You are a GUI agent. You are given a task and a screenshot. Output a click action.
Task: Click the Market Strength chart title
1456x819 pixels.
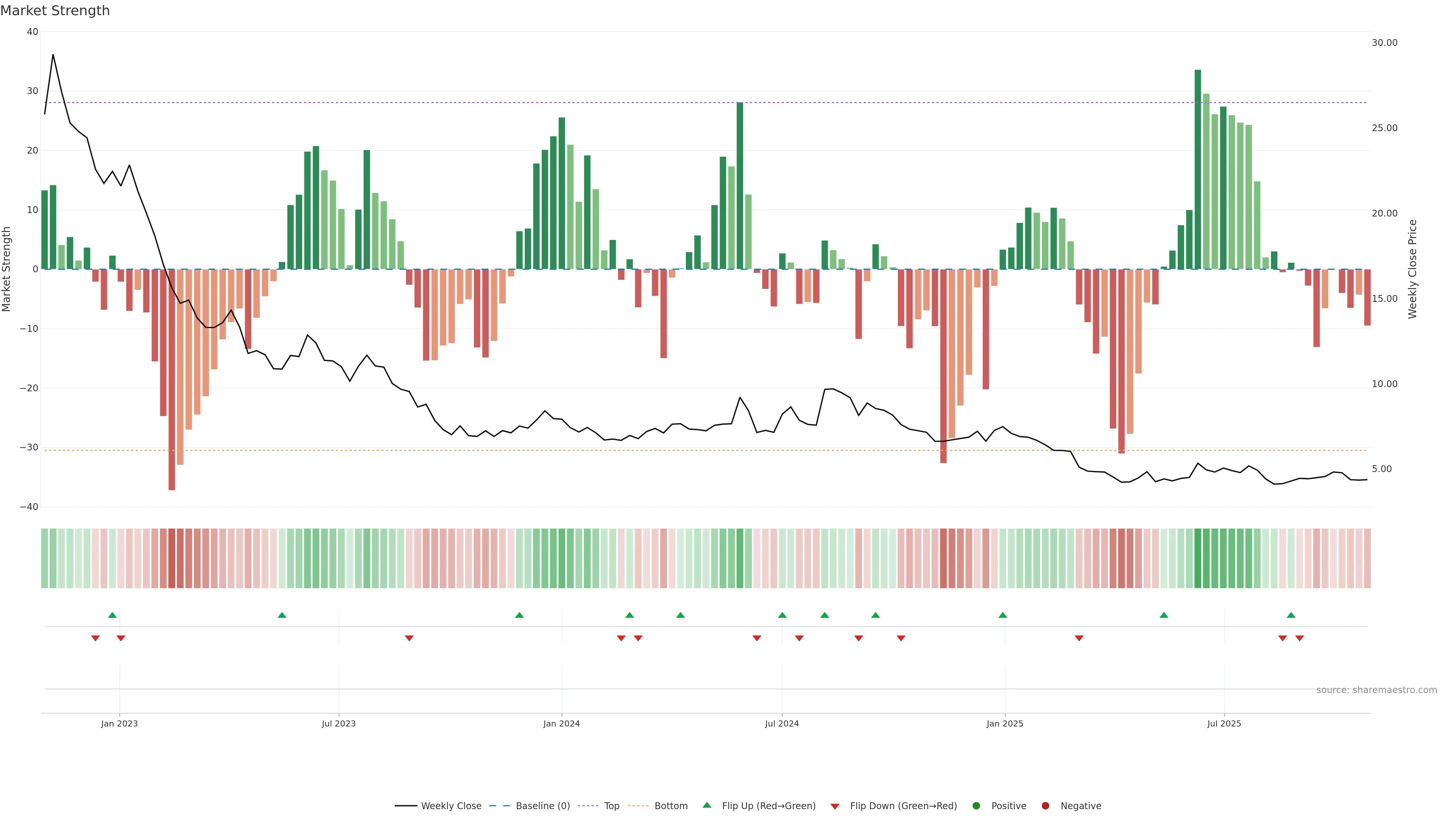click(55, 11)
